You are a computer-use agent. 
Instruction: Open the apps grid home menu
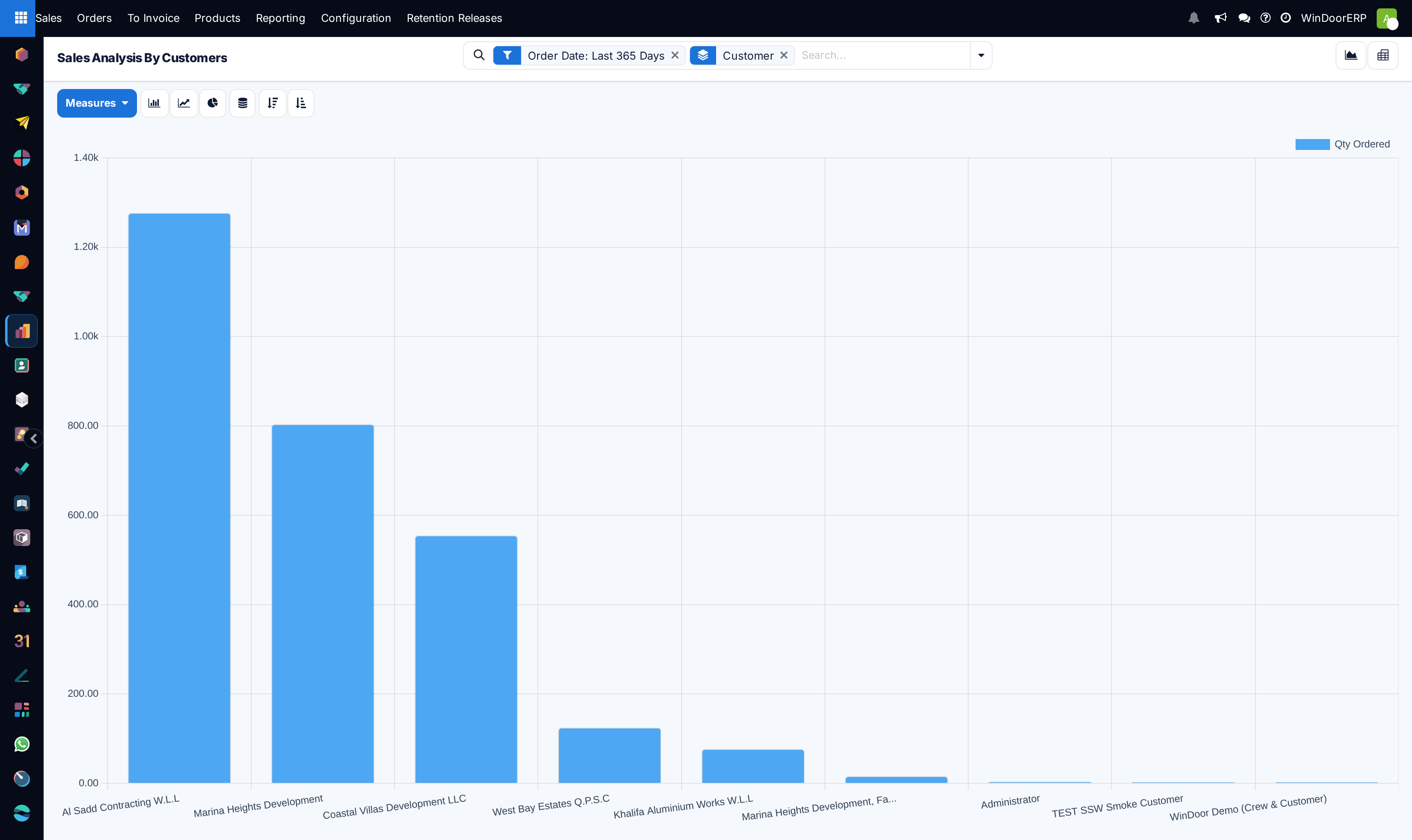21,18
